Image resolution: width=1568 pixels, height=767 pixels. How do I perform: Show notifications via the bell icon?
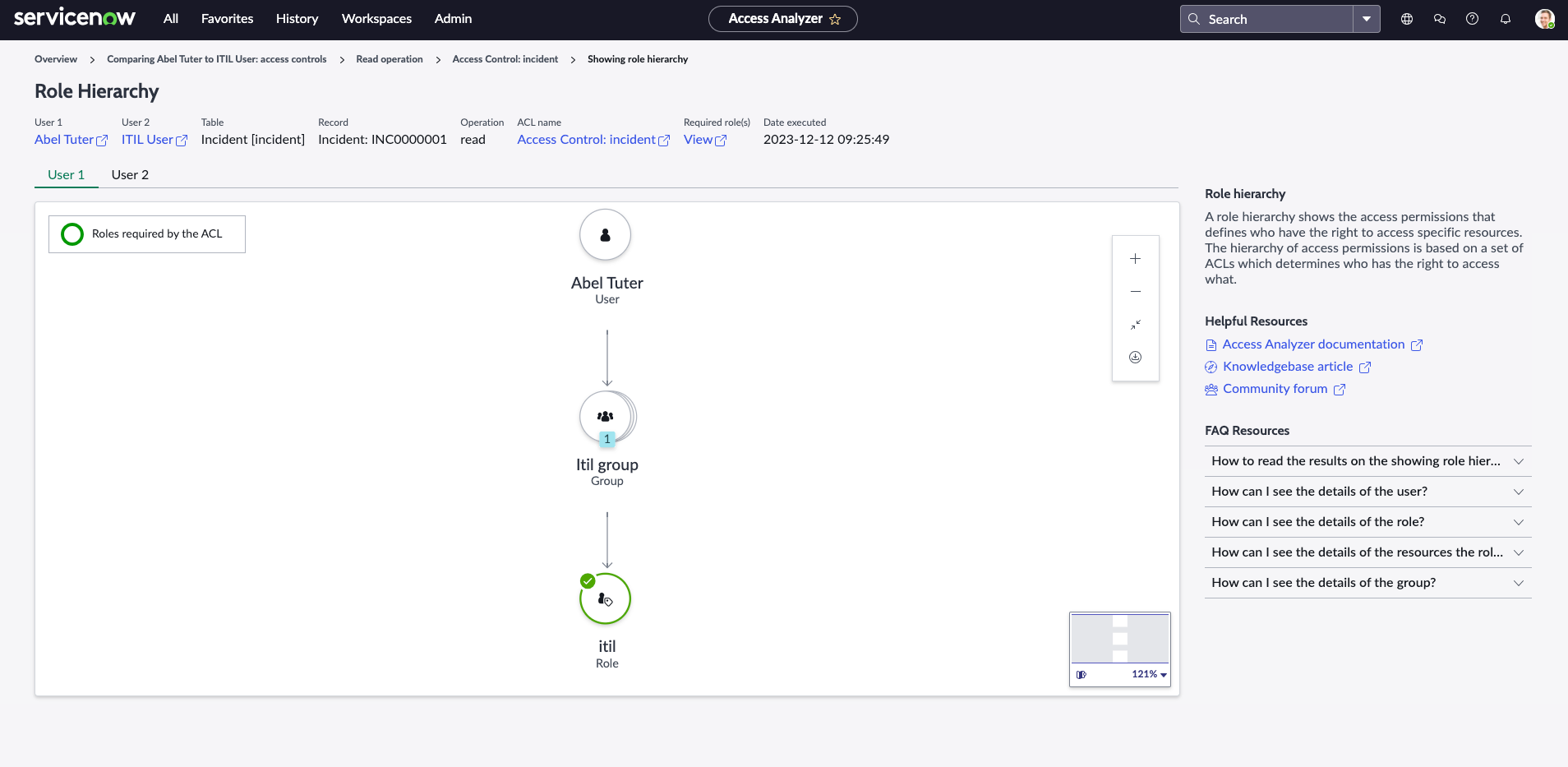click(1506, 19)
